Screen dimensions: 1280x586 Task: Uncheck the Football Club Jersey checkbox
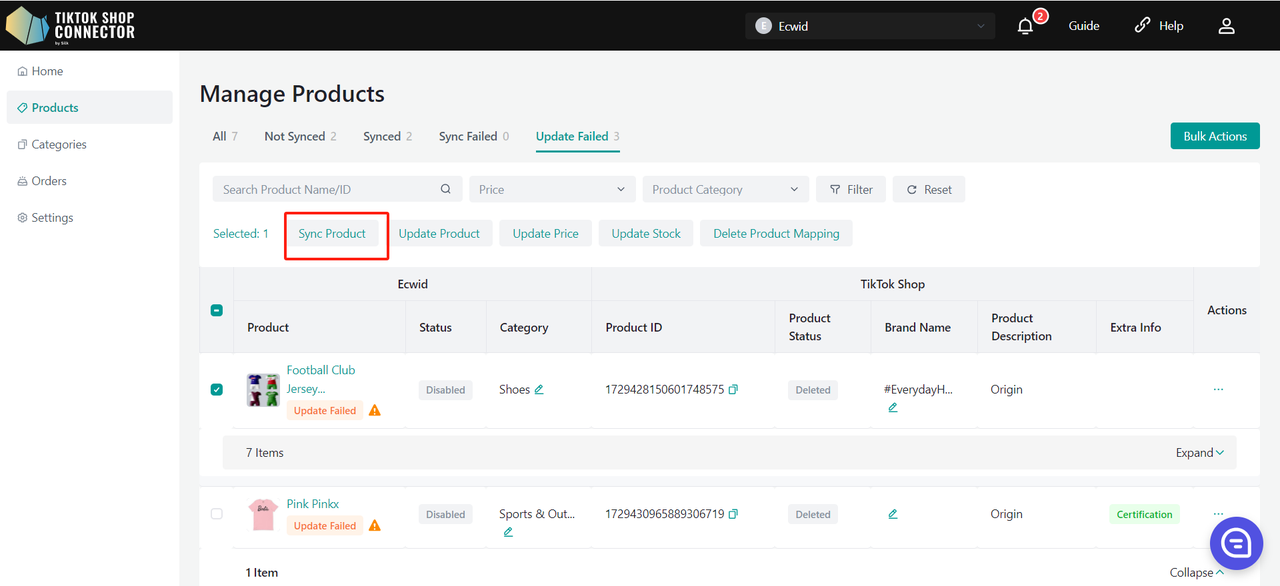[217, 390]
